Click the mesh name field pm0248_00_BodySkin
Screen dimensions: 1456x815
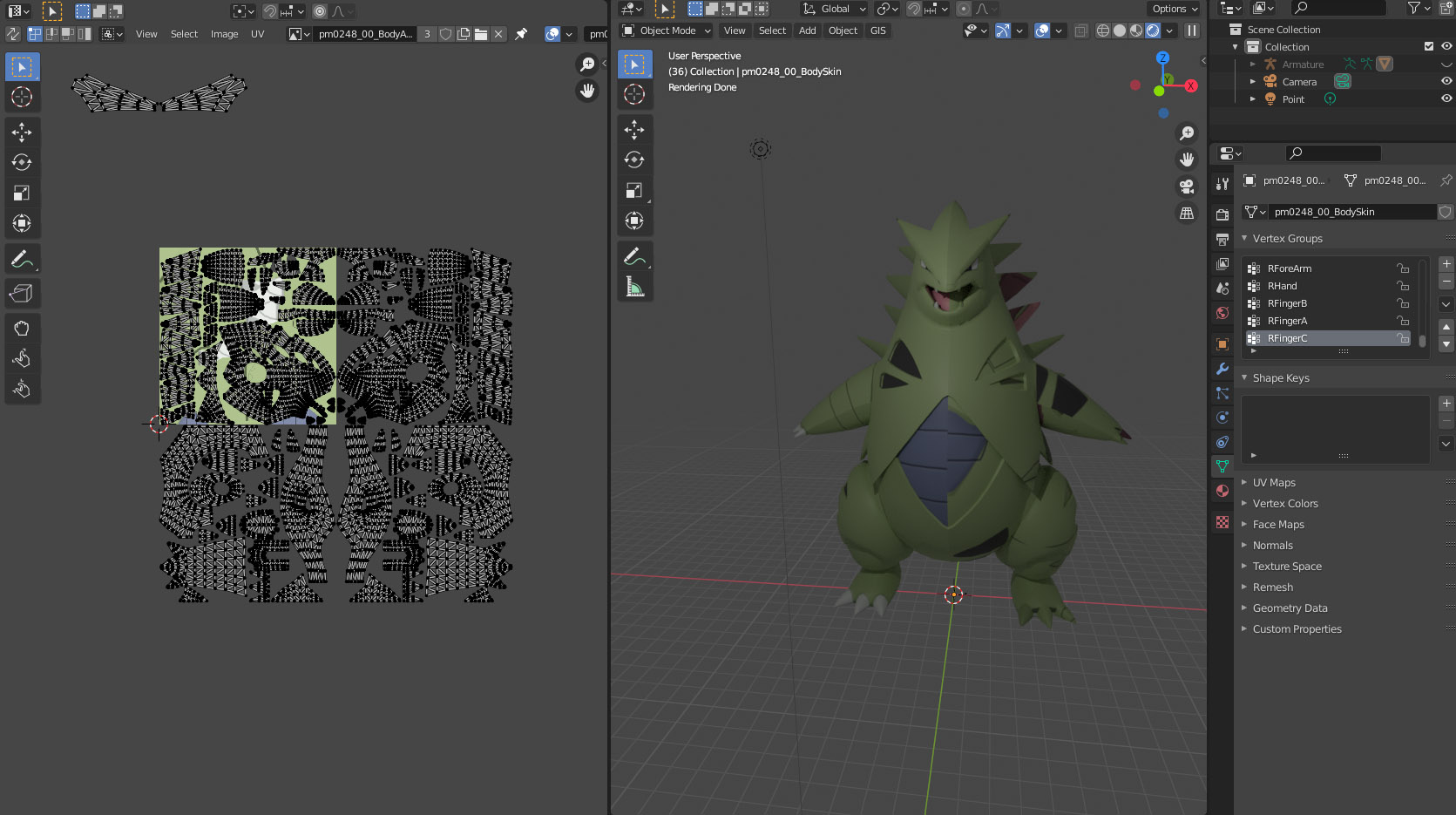[1353, 212]
